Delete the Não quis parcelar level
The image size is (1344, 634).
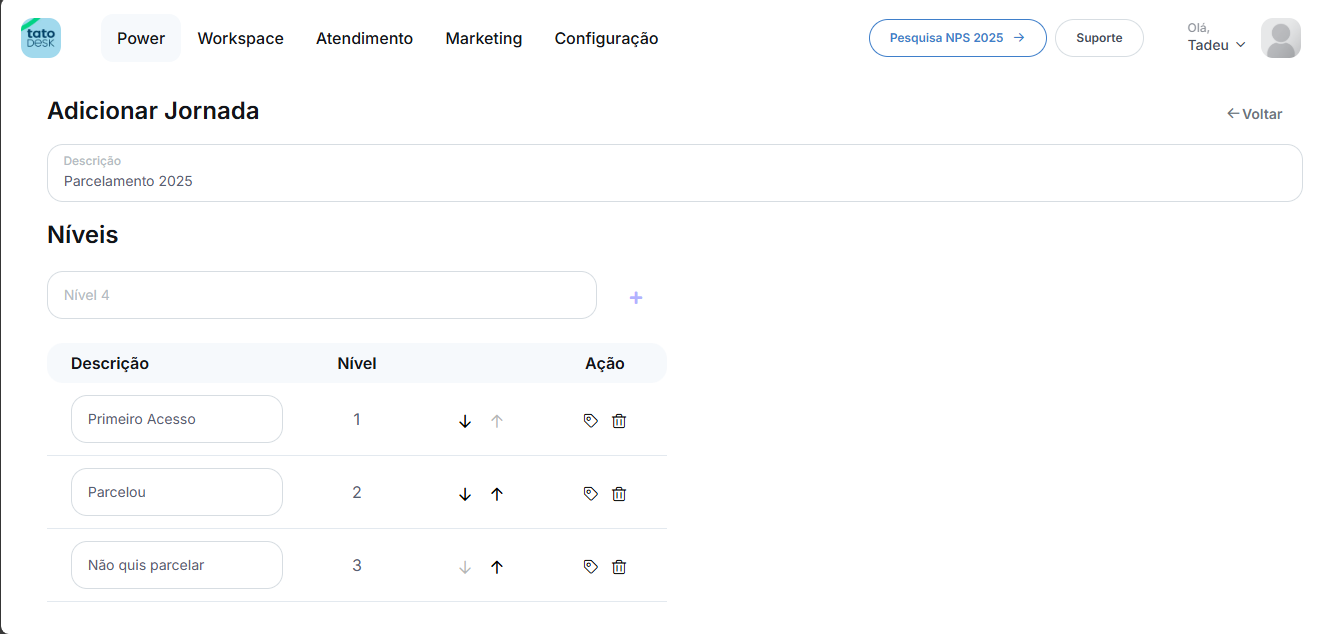click(x=619, y=567)
